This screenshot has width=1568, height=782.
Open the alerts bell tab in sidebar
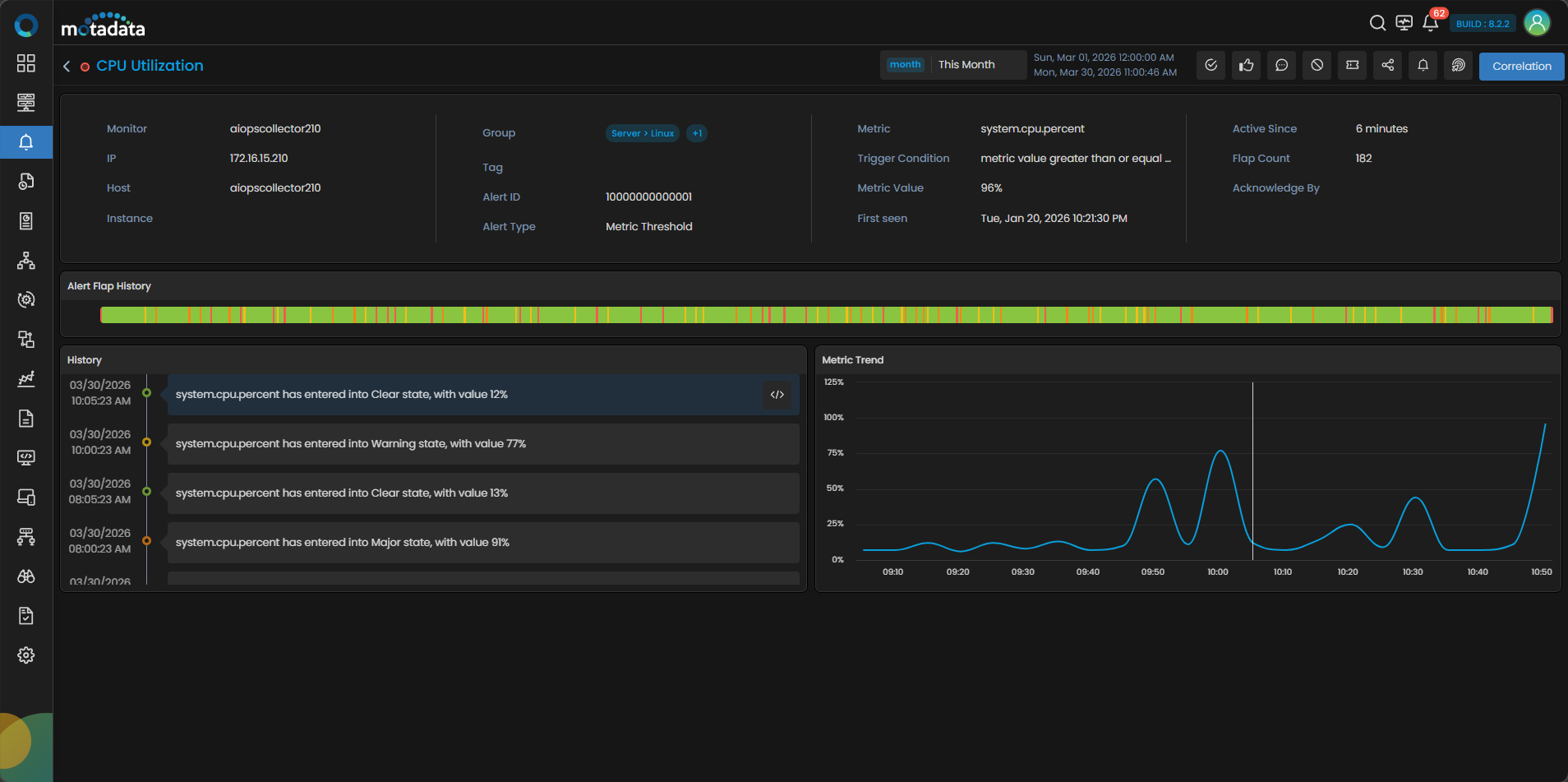(x=26, y=142)
